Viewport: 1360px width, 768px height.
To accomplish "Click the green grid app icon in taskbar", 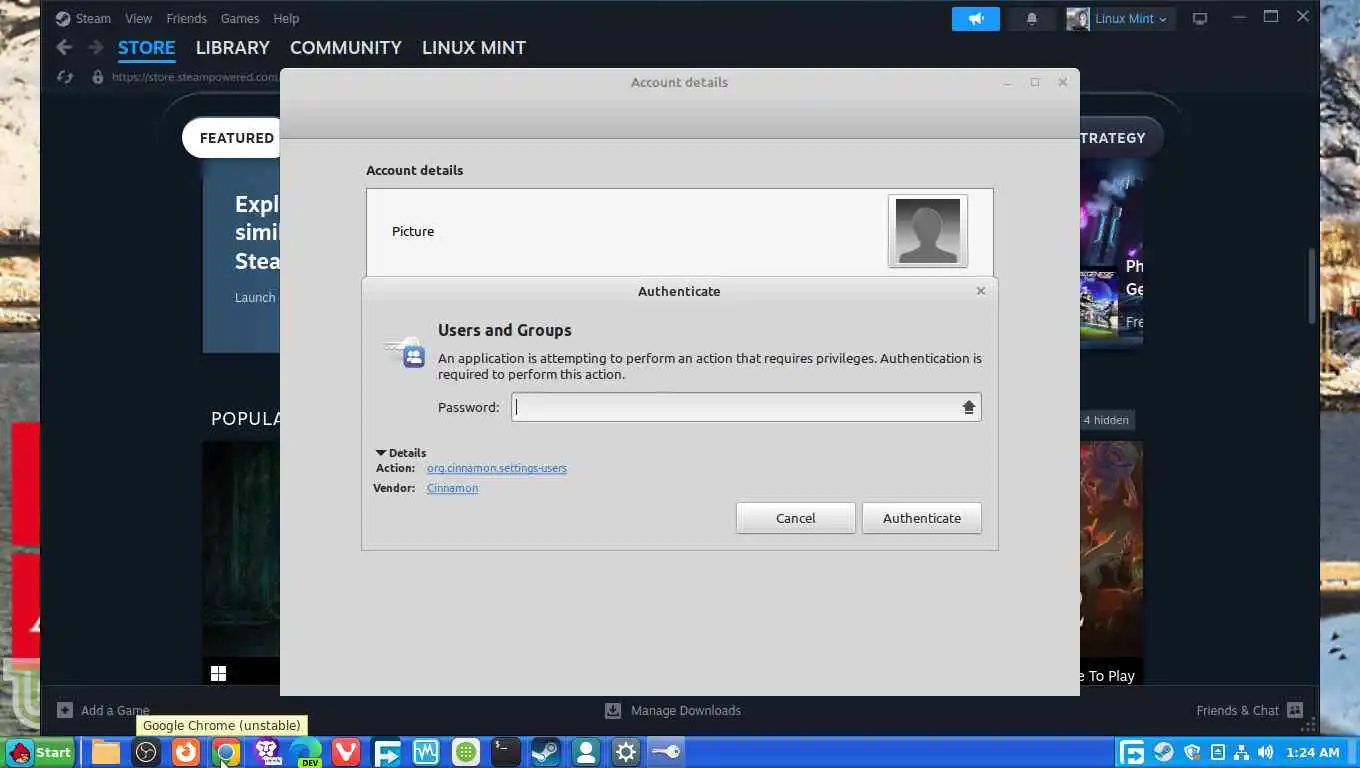I will click(x=466, y=752).
